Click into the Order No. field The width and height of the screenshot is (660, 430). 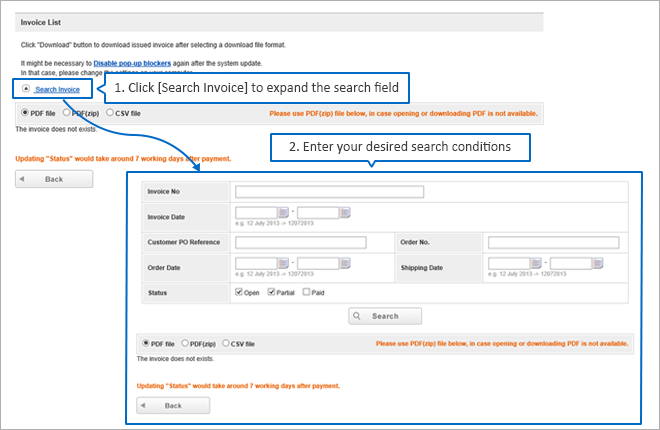[x=554, y=242]
